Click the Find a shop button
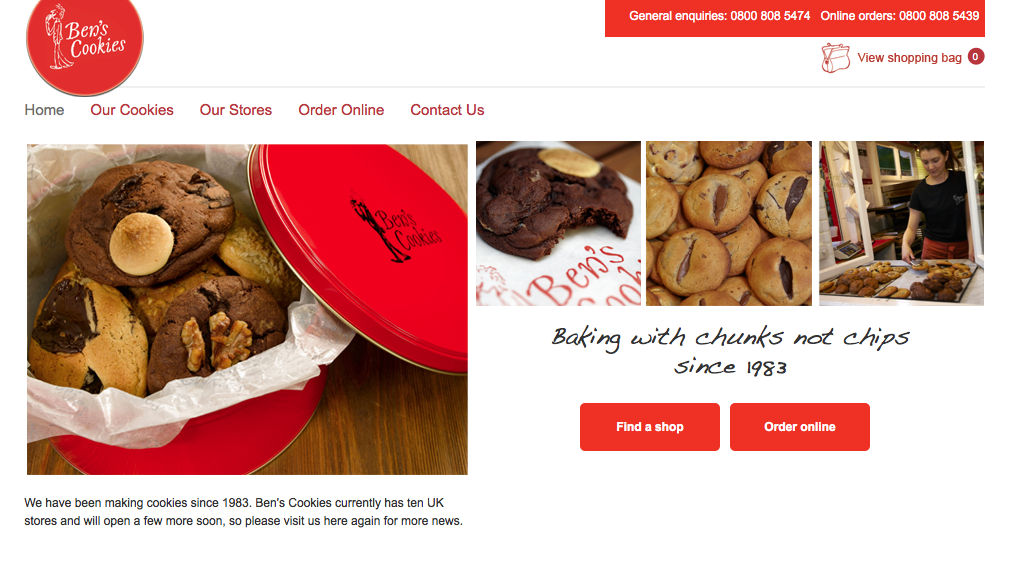Image resolution: width=1024 pixels, height=577 pixels. pos(650,427)
